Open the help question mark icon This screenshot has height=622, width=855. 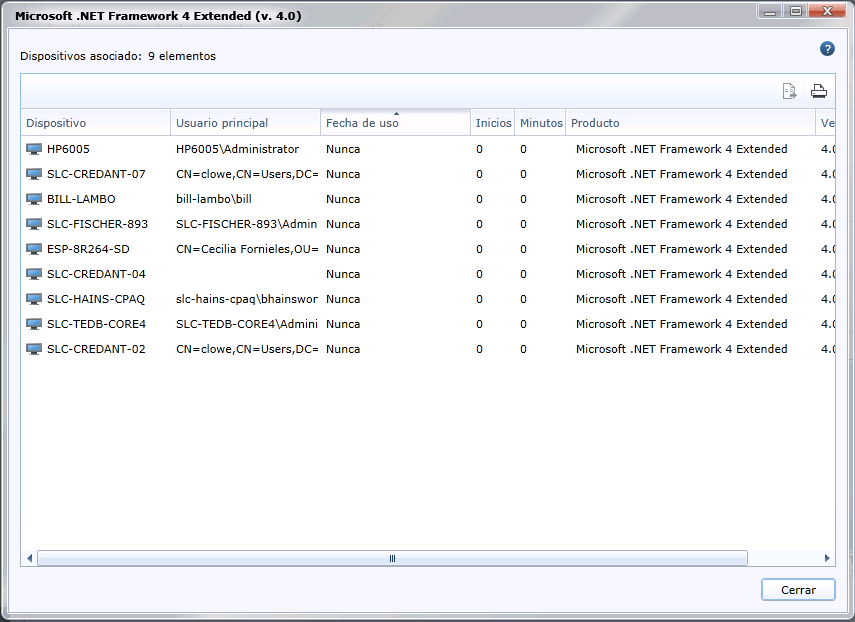click(x=827, y=49)
